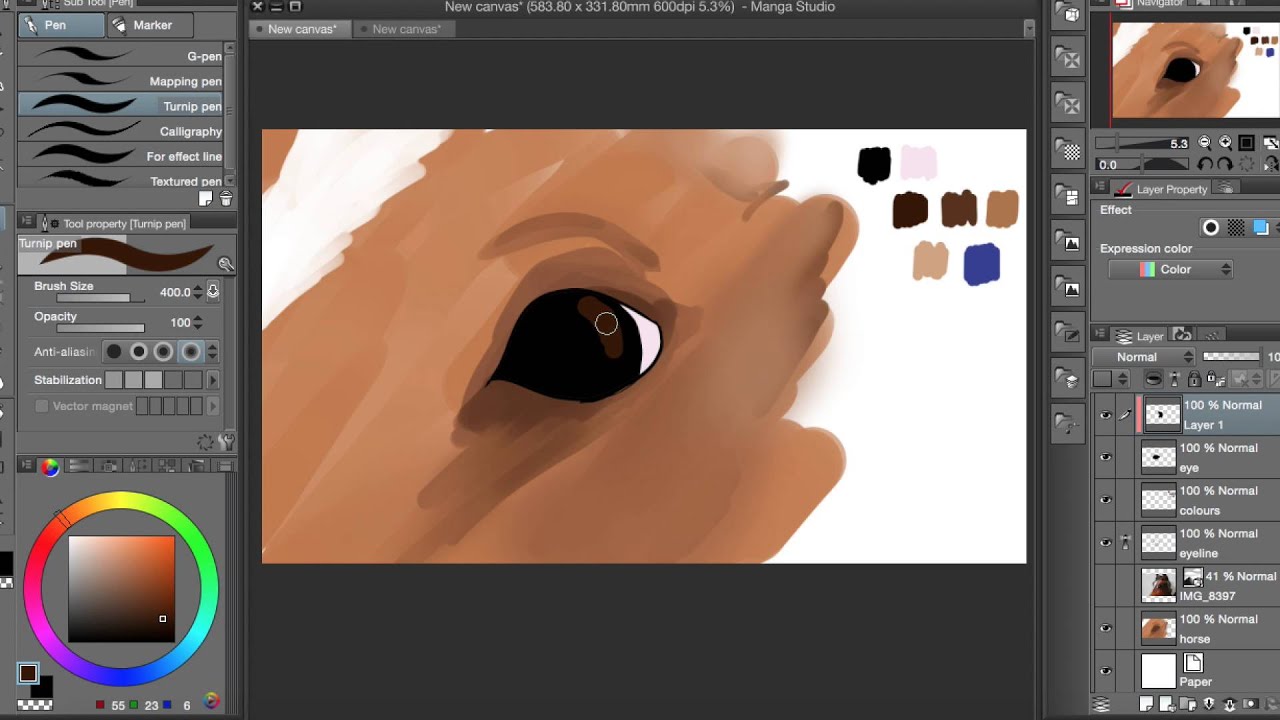Screen dimensions: 1280x720
Task: Enable the Vector magnet checkbox
Action: coord(41,406)
